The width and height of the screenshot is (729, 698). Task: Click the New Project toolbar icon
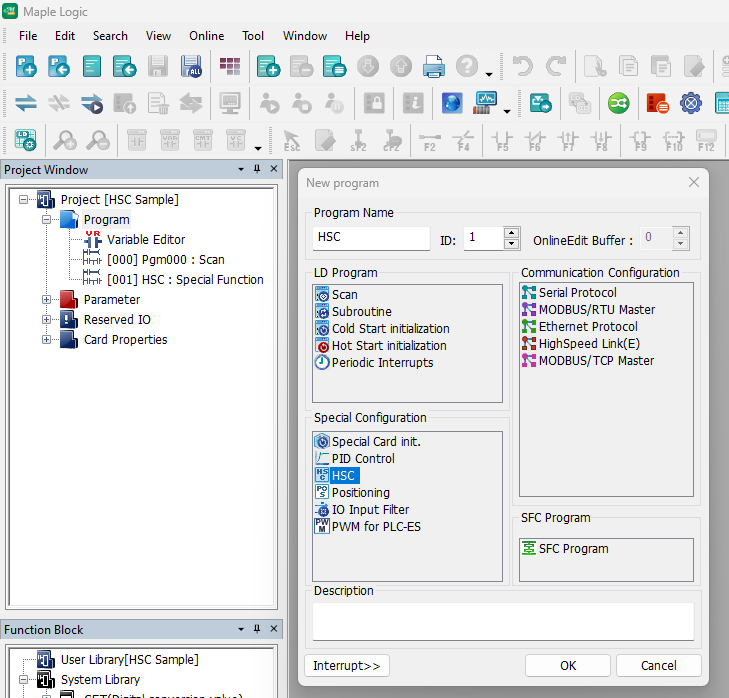click(x=26, y=66)
